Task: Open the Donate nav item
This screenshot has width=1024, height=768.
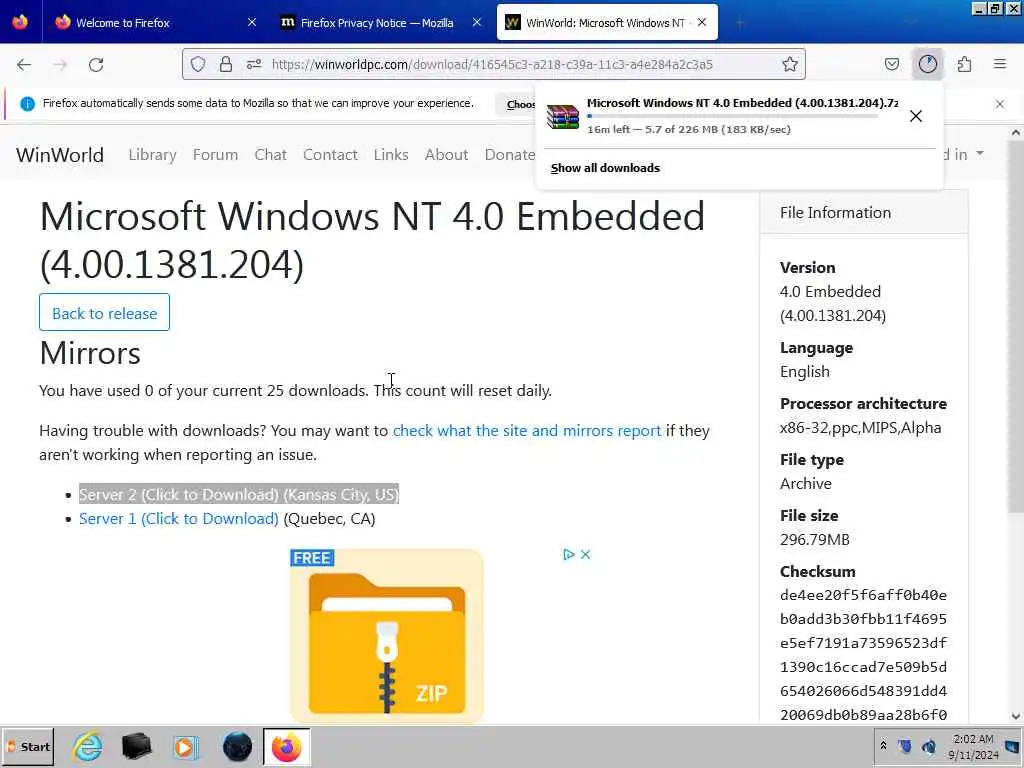Action: (509, 155)
